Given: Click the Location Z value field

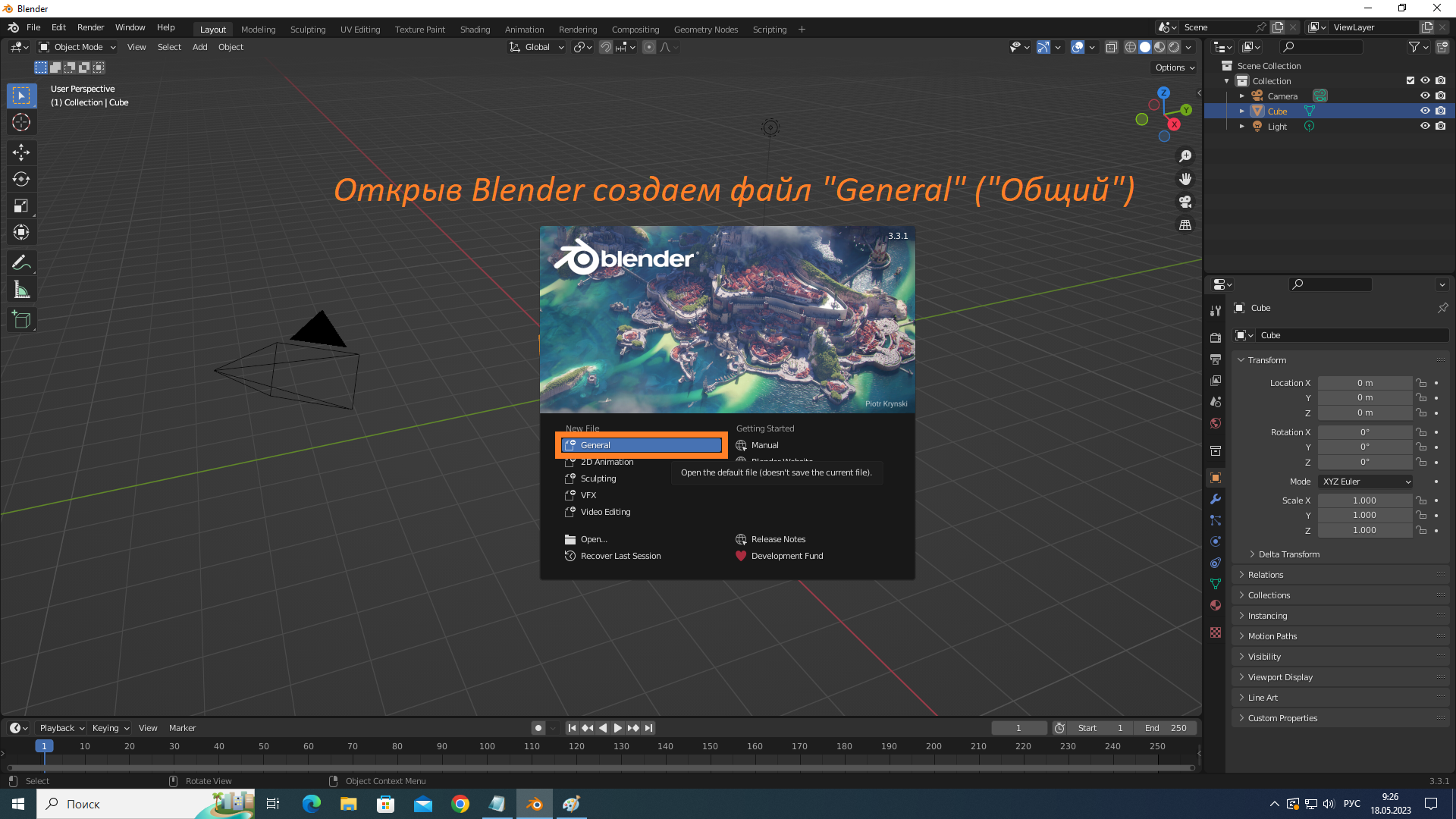Looking at the screenshot, I should (x=1364, y=413).
